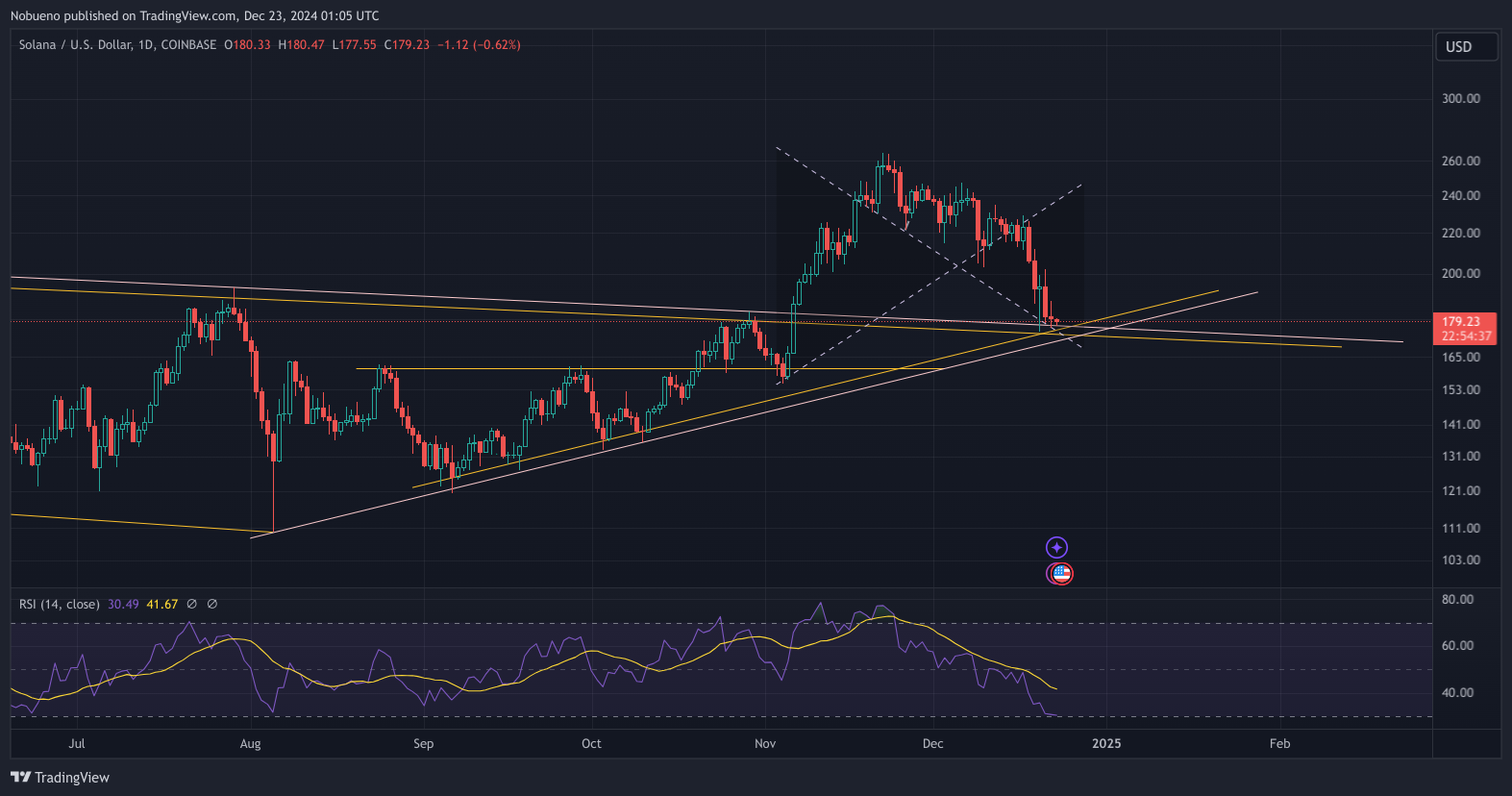Click the Dec time axis label
The width and height of the screenshot is (1512, 796).
[932, 743]
